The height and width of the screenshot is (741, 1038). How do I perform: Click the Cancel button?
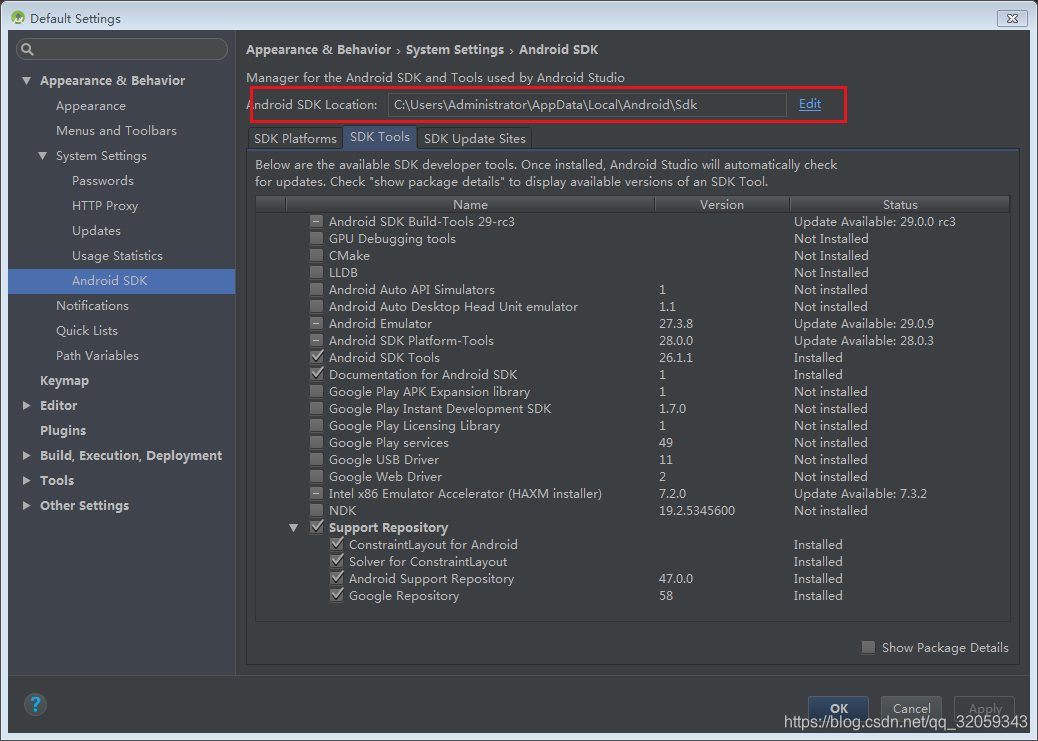(x=911, y=708)
